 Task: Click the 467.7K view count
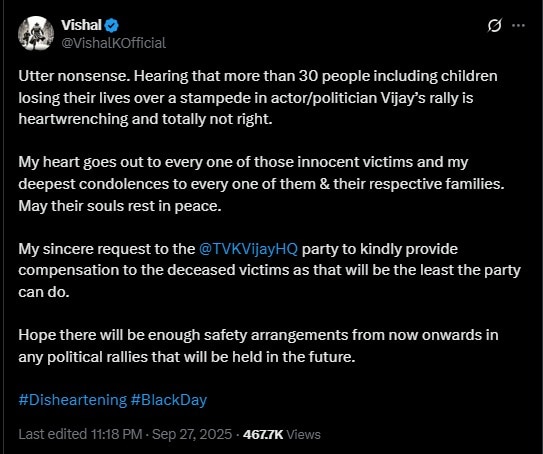263,434
